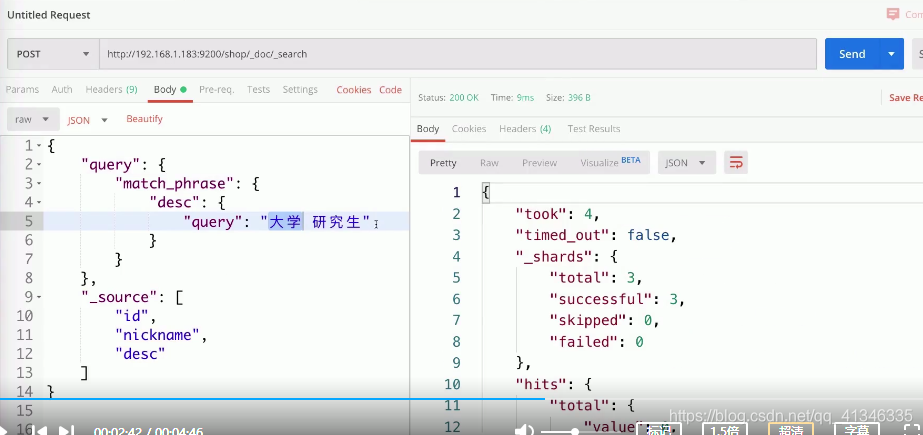Send the request with the Send button
923x435 pixels.
coord(852,54)
